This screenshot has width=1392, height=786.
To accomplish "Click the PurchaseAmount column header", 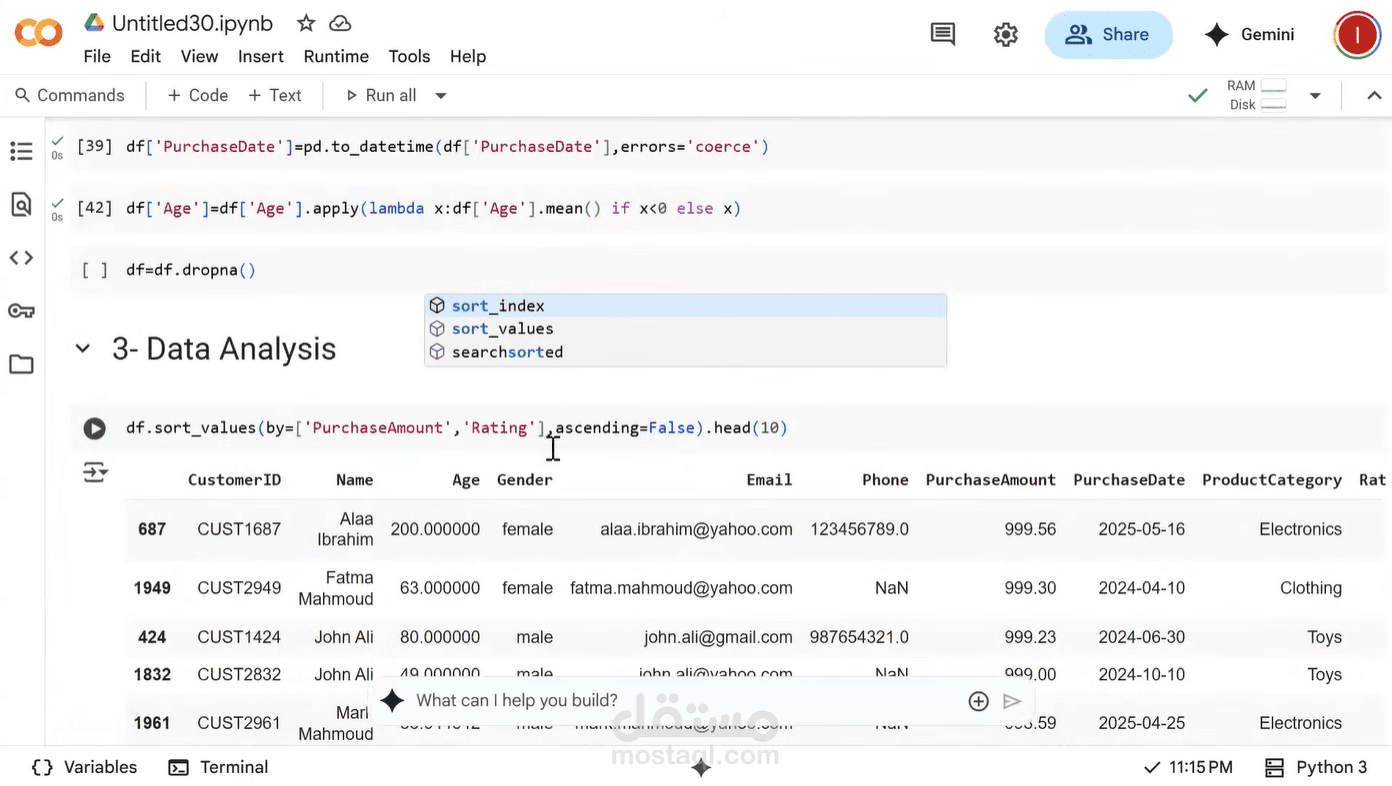I will click(990, 480).
